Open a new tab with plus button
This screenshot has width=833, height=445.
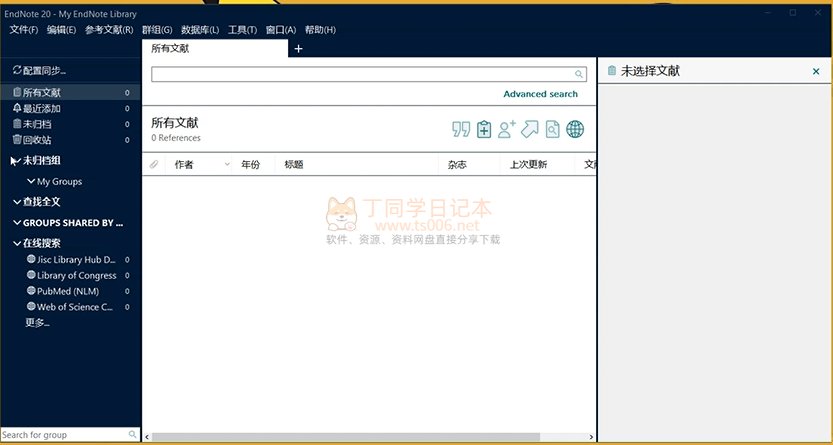pyautogui.click(x=298, y=49)
